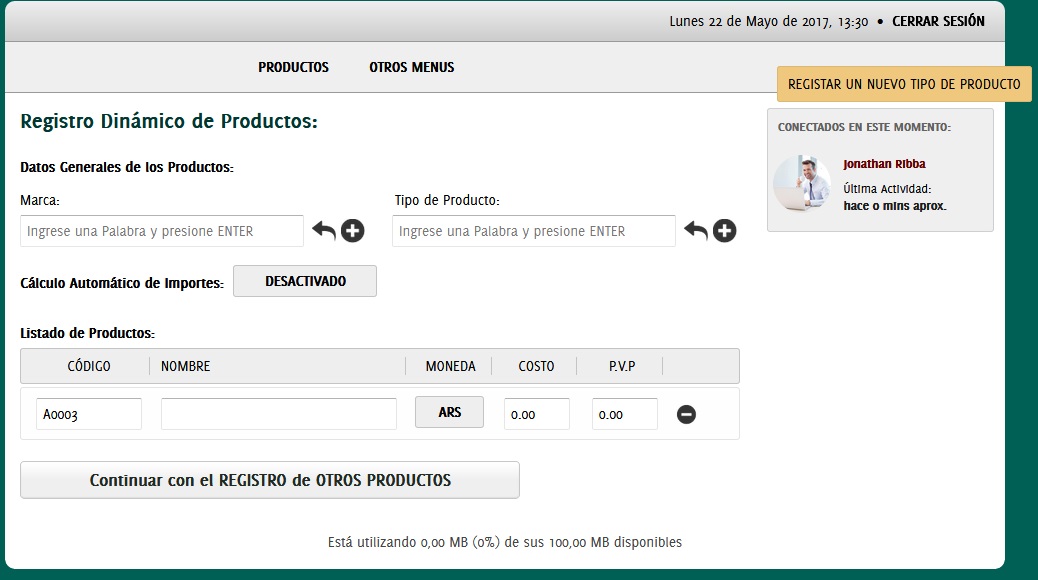Click the P.V.P price field
Image resolution: width=1038 pixels, height=580 pixels.
pos(624,414)
